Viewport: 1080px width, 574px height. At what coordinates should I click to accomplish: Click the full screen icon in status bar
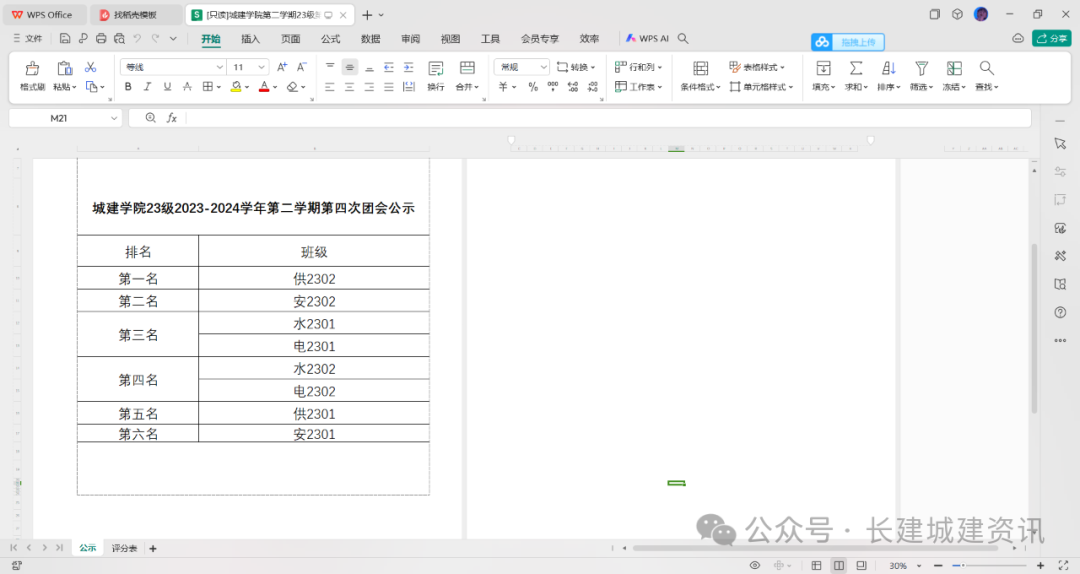point(1063,565)
